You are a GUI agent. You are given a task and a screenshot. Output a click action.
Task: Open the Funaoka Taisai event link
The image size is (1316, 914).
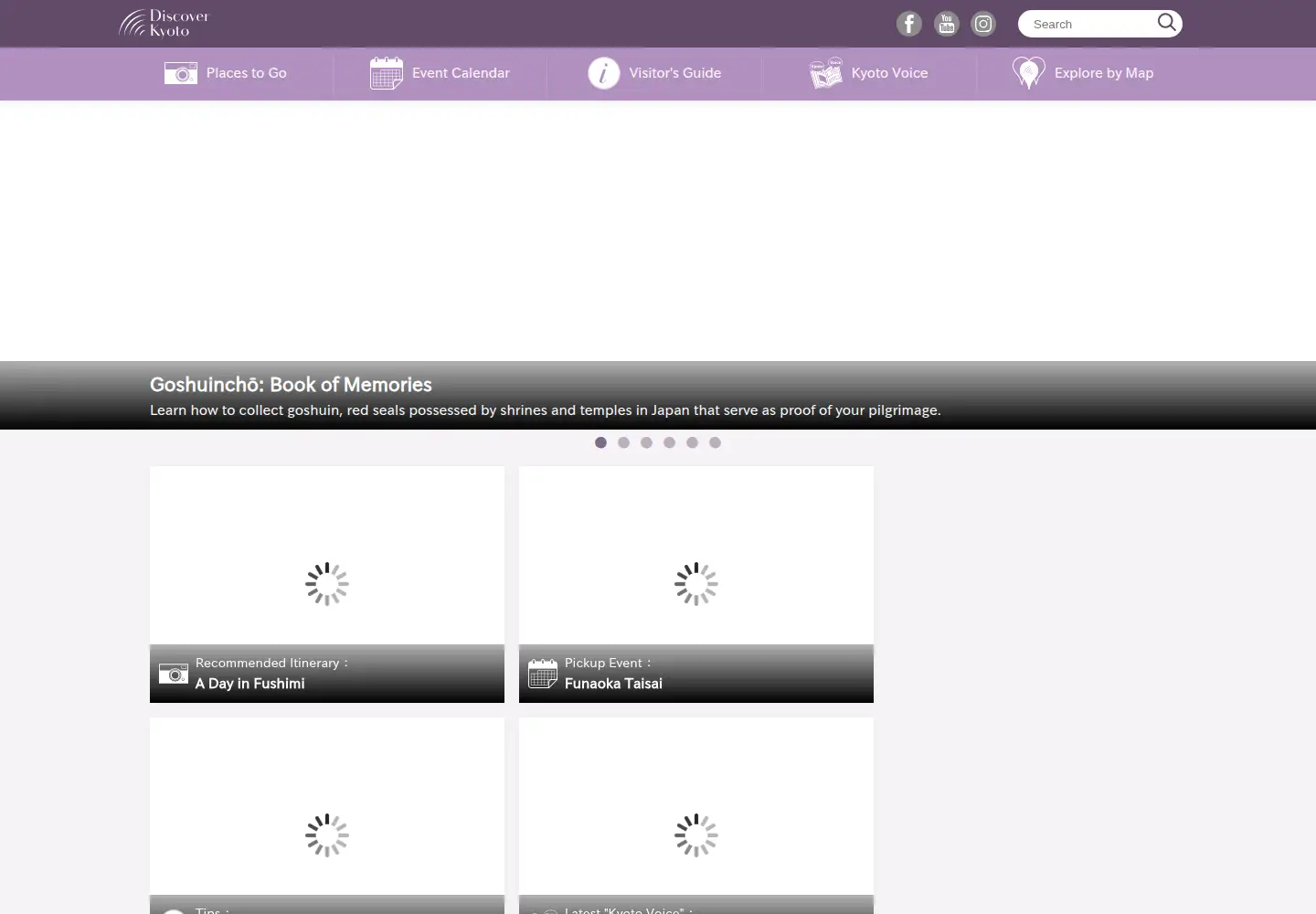pos(613,684)
